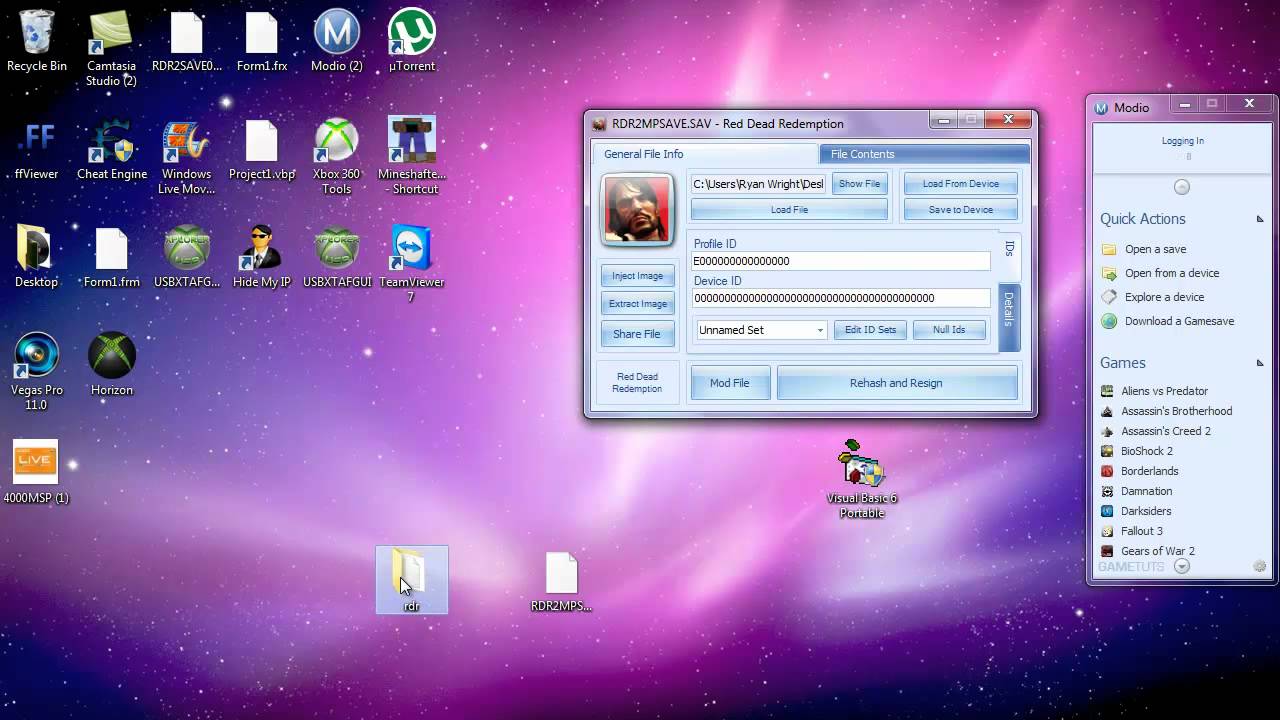Open Windows Live Movie Maker icon

pyautogui.click(x=187, y=157)
